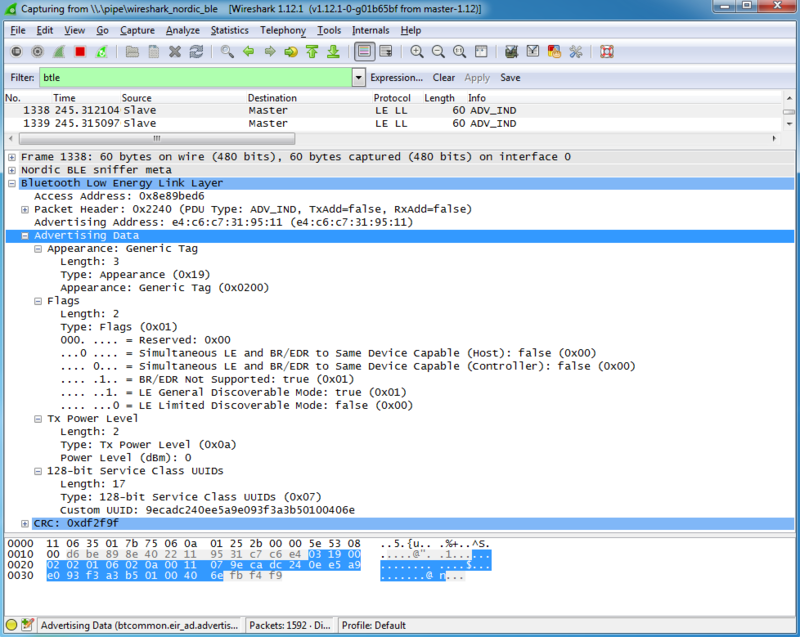Open the File menu

point(18,31)
